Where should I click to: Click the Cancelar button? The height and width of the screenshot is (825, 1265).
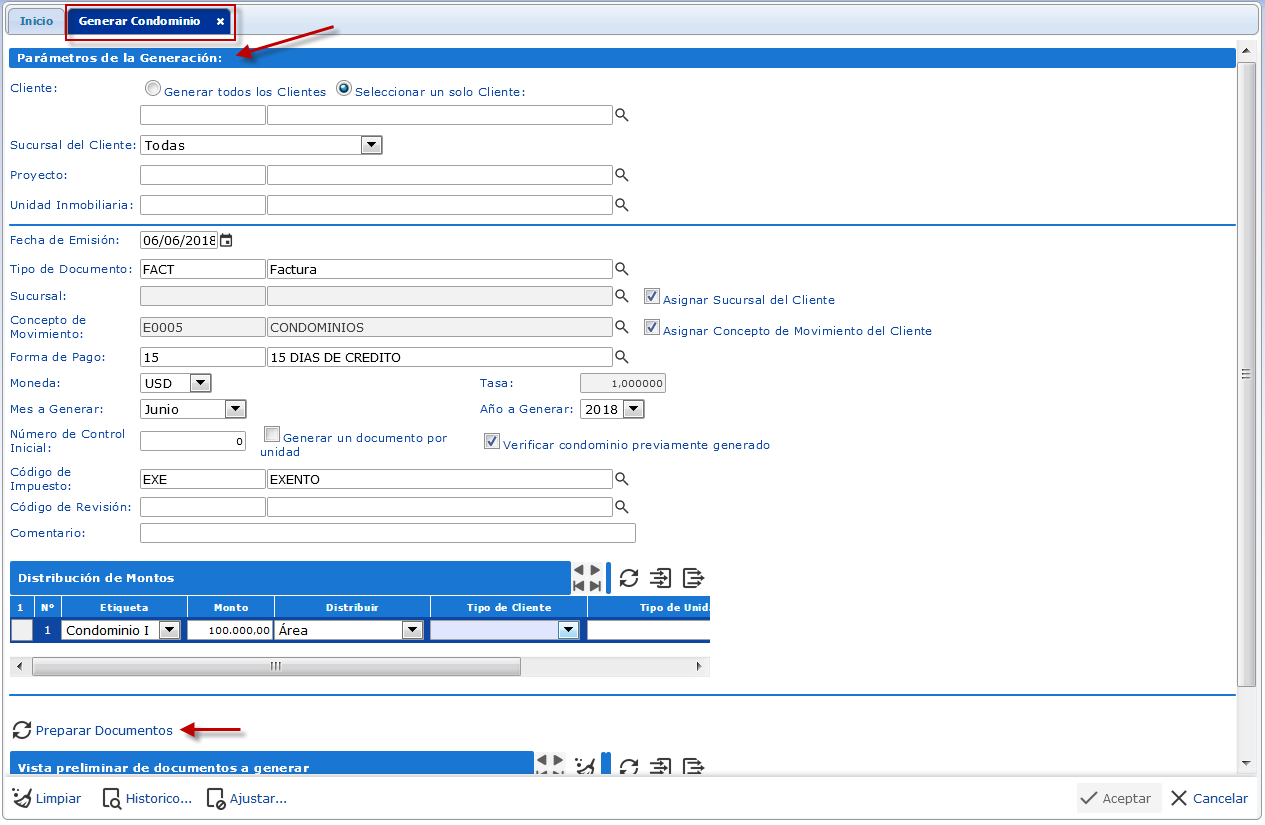[1209, 798]
